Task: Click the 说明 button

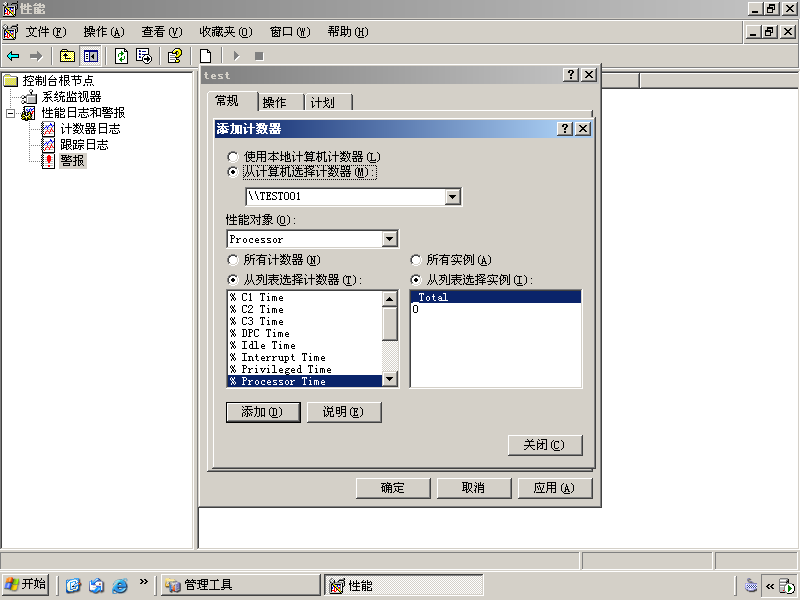Action: click(344, 412)
